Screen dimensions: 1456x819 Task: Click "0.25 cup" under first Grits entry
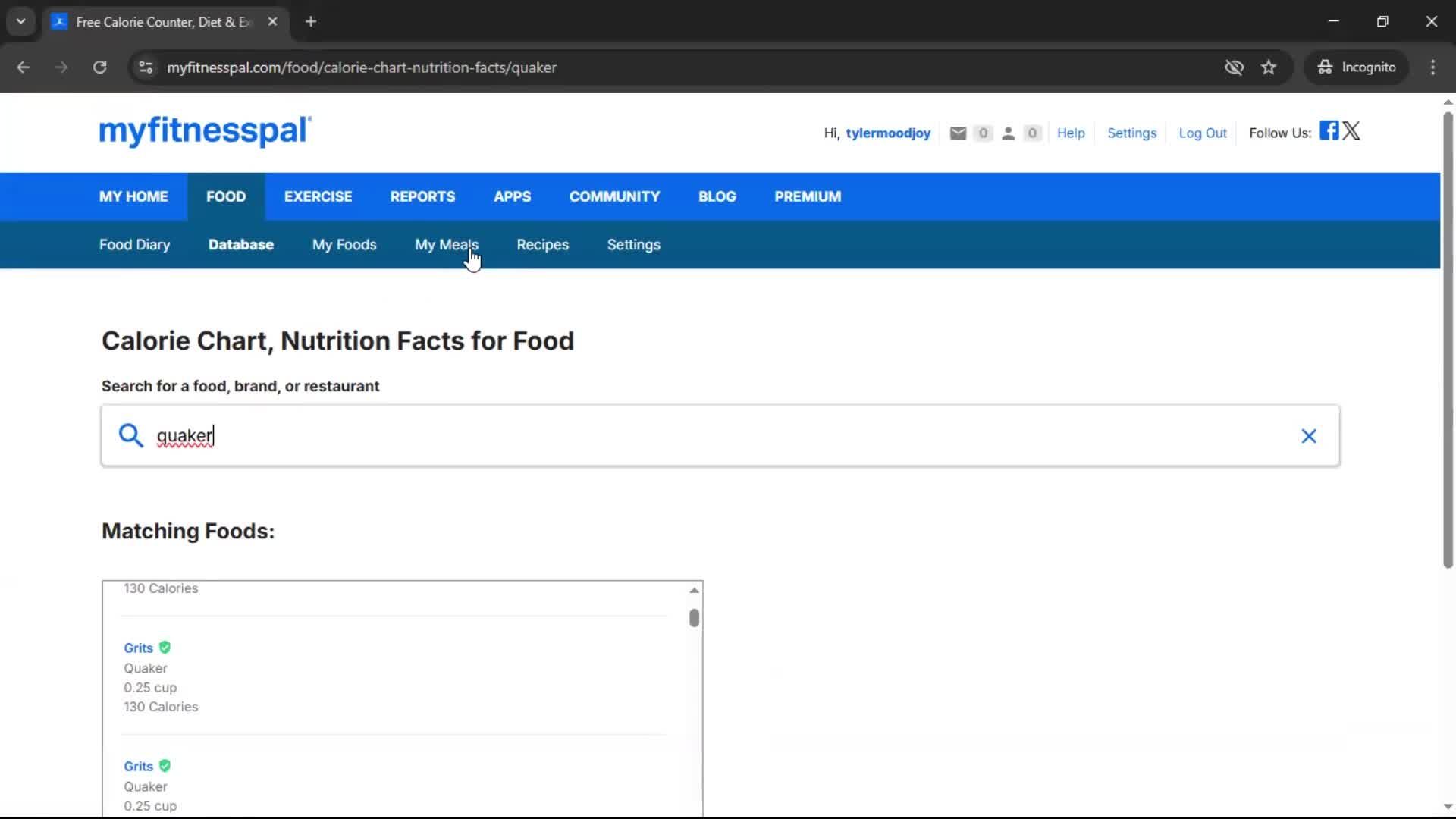(x=150, y=688)
